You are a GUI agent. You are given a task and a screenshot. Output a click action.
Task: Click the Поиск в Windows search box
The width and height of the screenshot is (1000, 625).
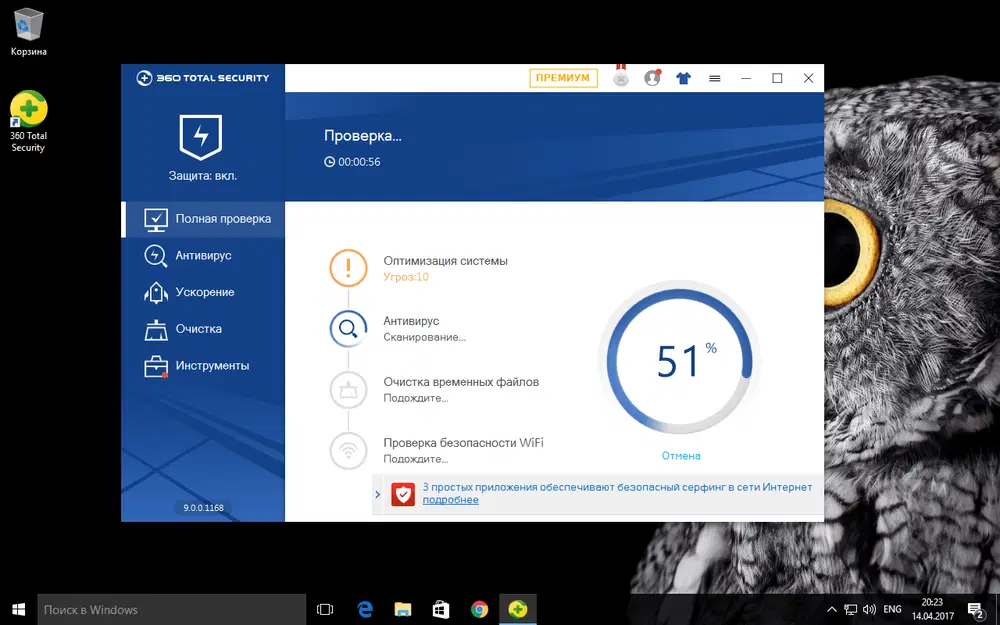click(170, 609)
